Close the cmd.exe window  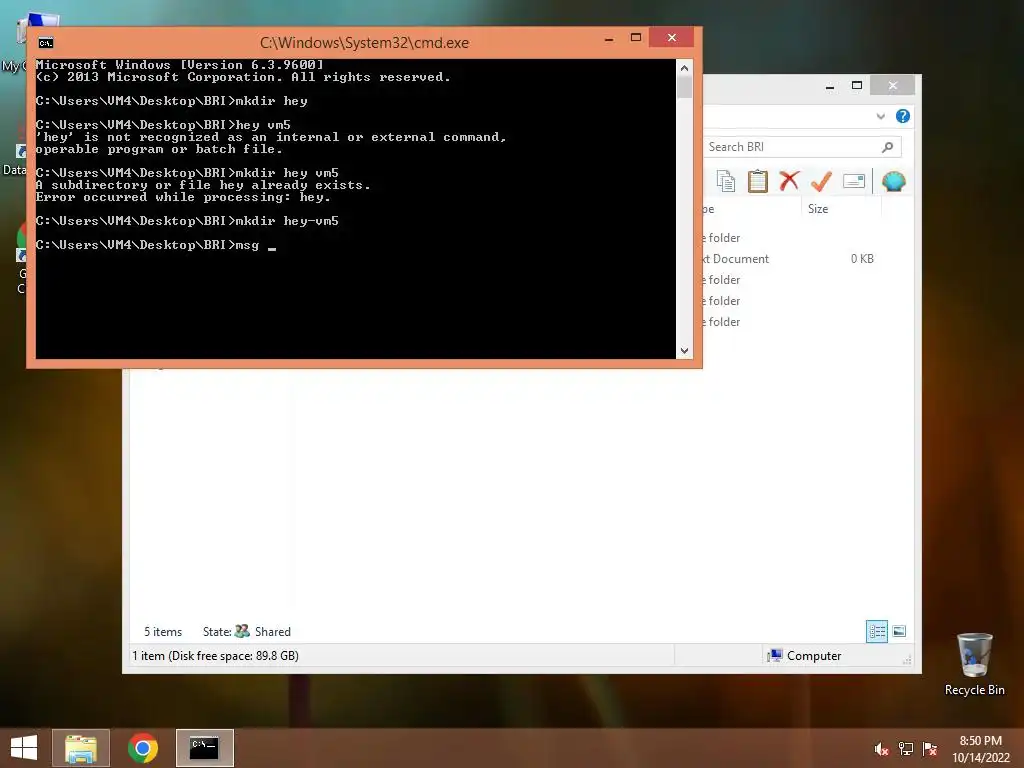click(672, 38)
